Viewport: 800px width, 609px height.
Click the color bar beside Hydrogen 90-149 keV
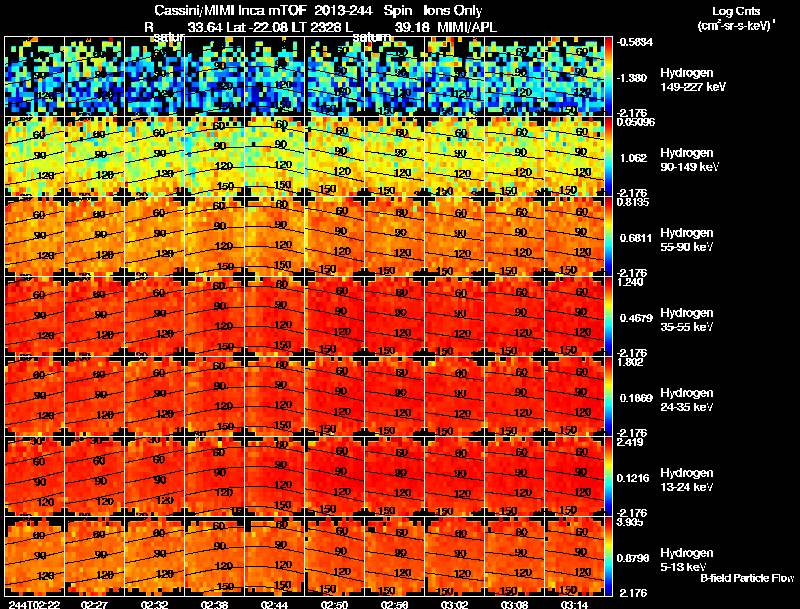[x=609, y=157]
